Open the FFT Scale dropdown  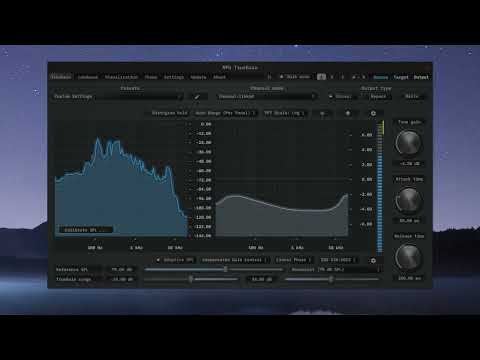tap(284, 113)
